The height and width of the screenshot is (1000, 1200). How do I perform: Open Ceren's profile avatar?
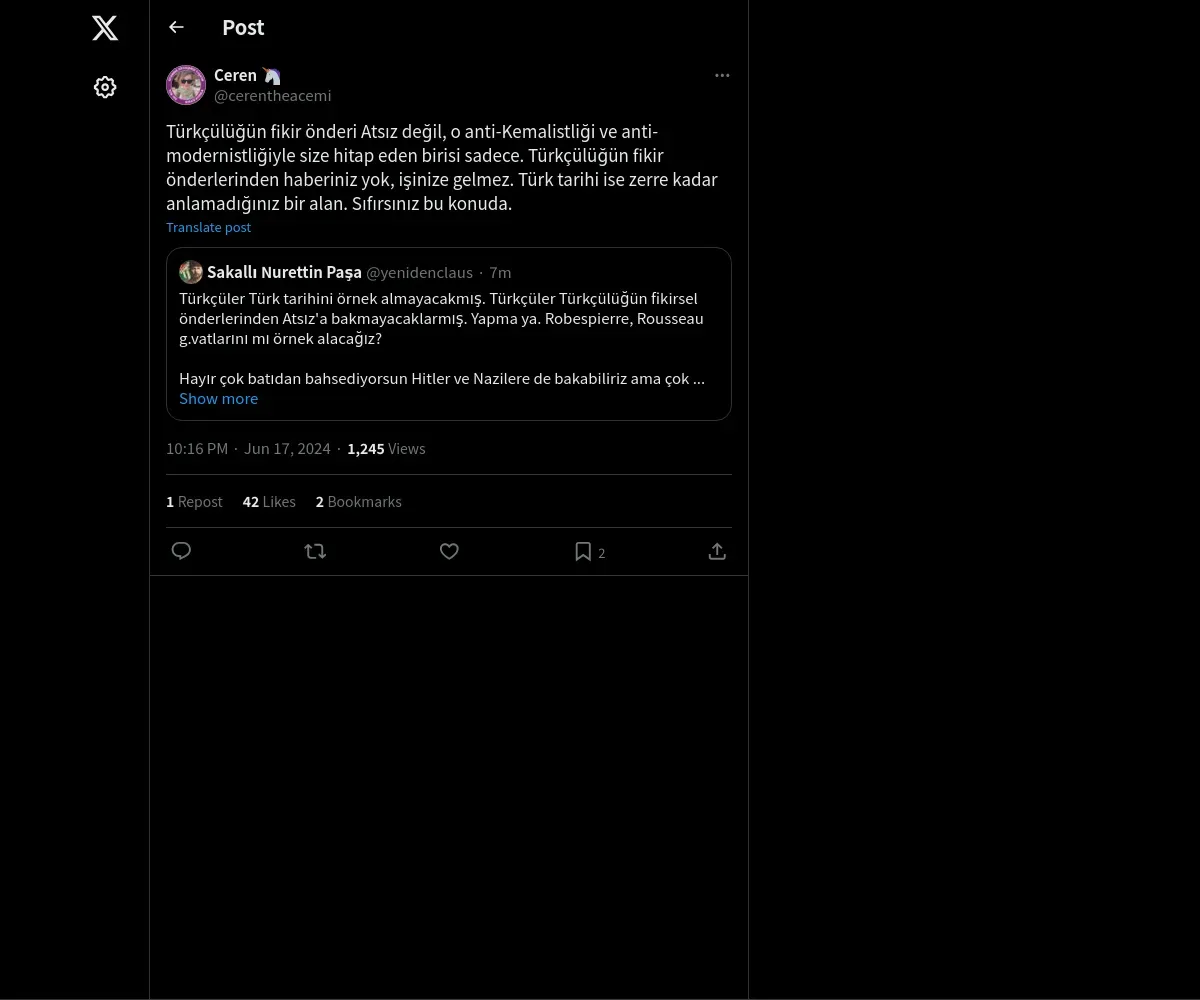click(x=186, y=85)
